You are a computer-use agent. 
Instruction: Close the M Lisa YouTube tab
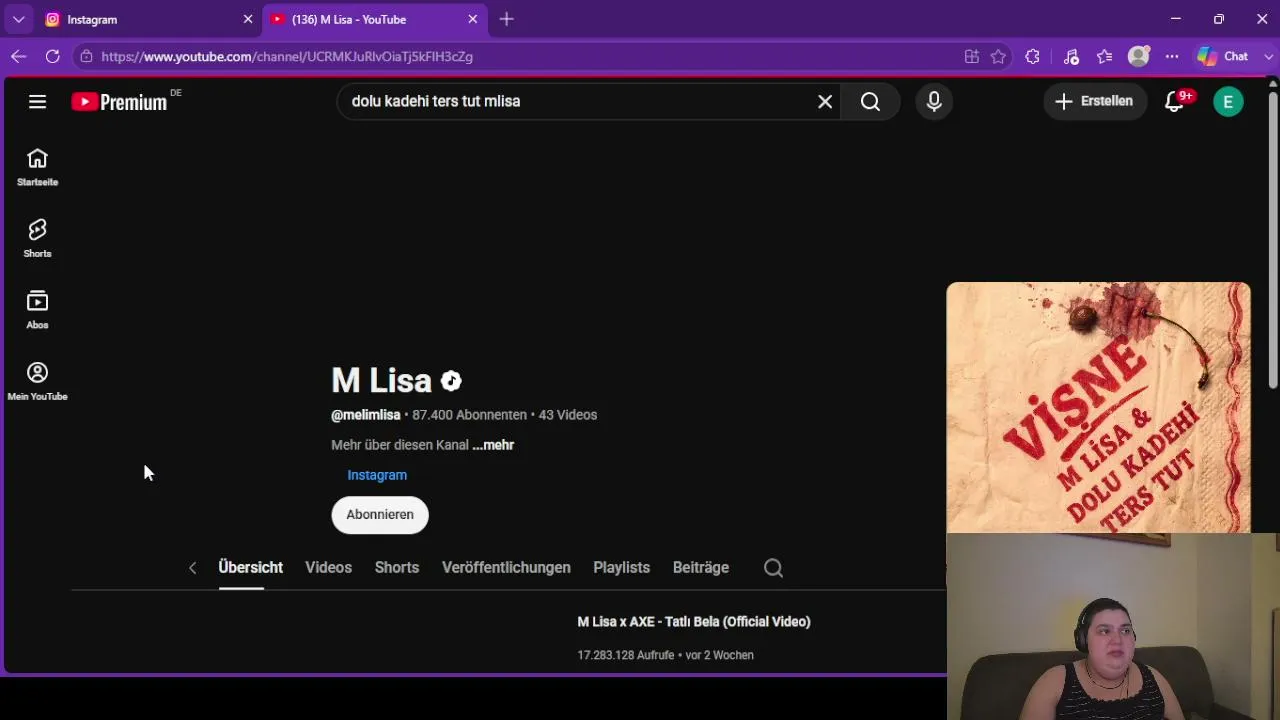click(473, 19)
